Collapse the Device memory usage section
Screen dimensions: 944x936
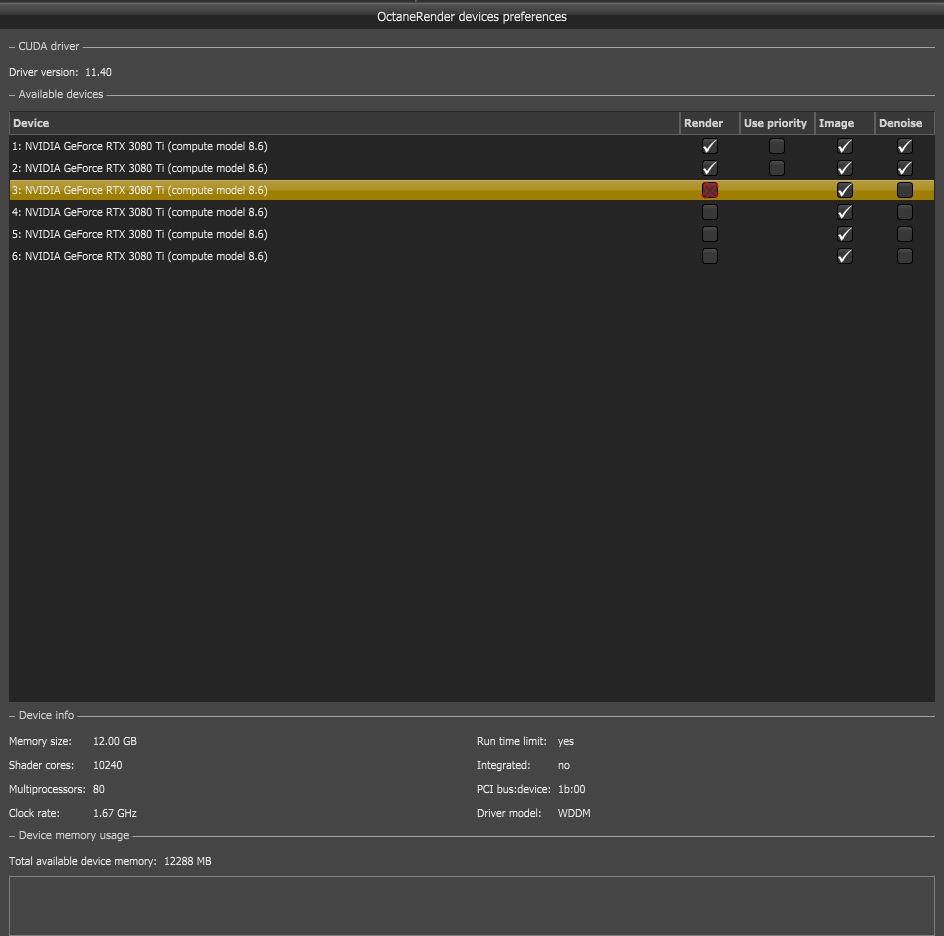click(13, 835)
